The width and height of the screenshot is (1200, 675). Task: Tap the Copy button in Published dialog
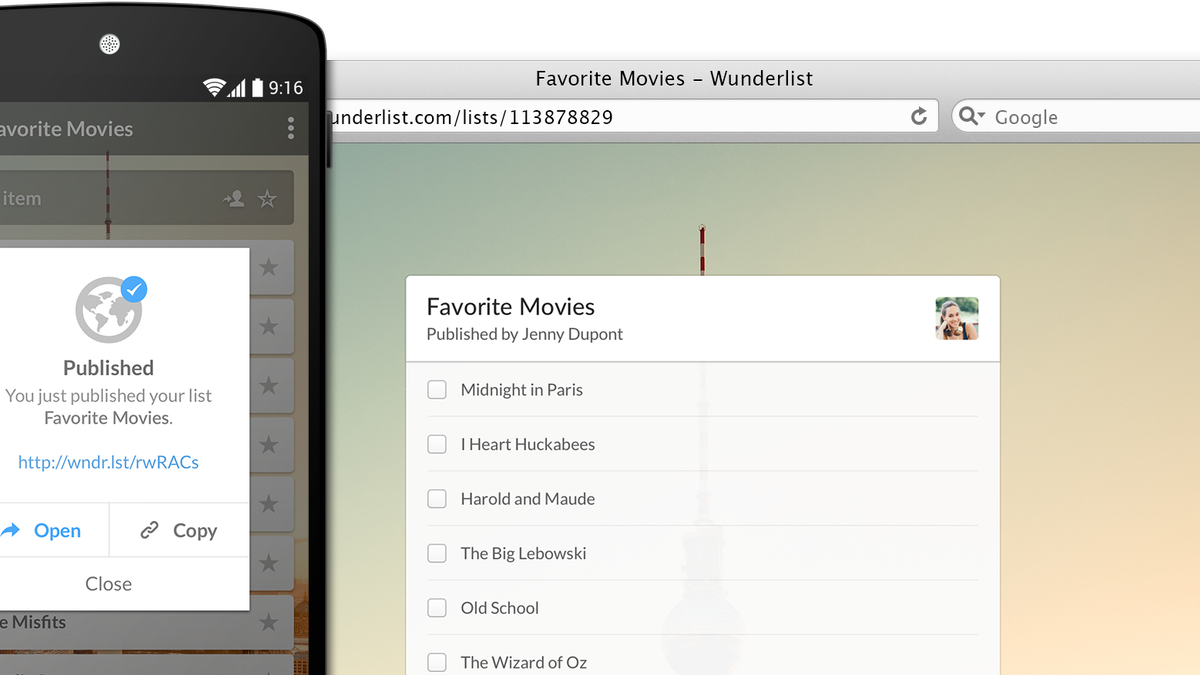click(179, 530)
